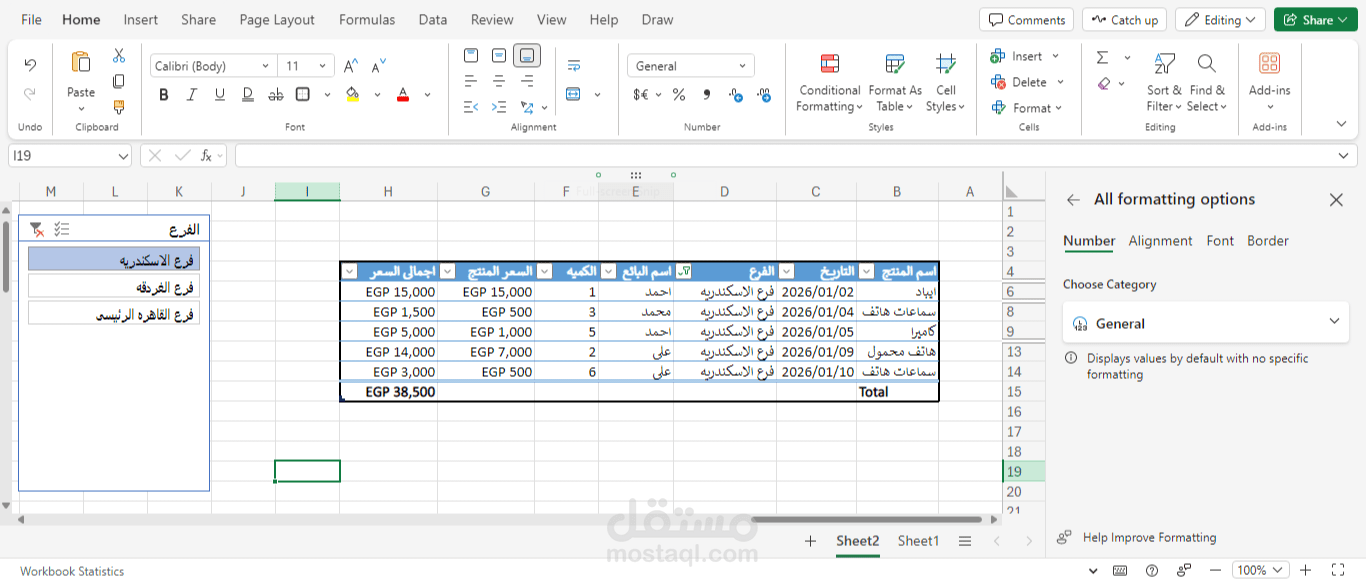The height and width of the screenshot is (579, 1366).
Task: Select فرع الغردقه in the slicer
Action: pos(114,287)
